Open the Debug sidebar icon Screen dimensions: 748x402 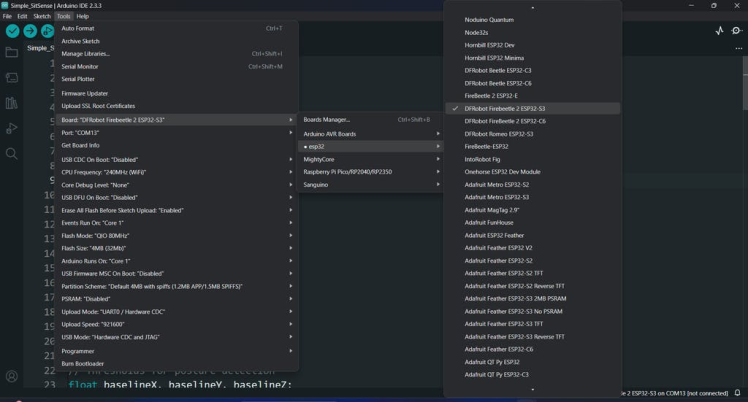12,128
